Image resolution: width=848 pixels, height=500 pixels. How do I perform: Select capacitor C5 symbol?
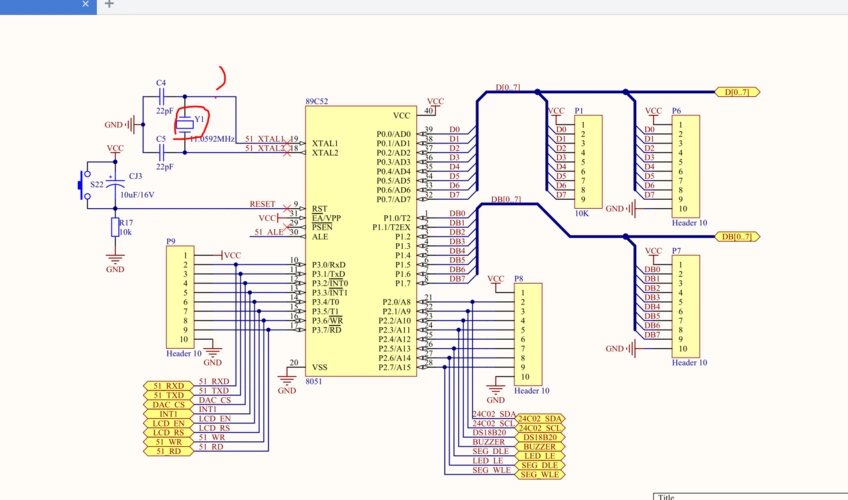[x=162, y=152]
